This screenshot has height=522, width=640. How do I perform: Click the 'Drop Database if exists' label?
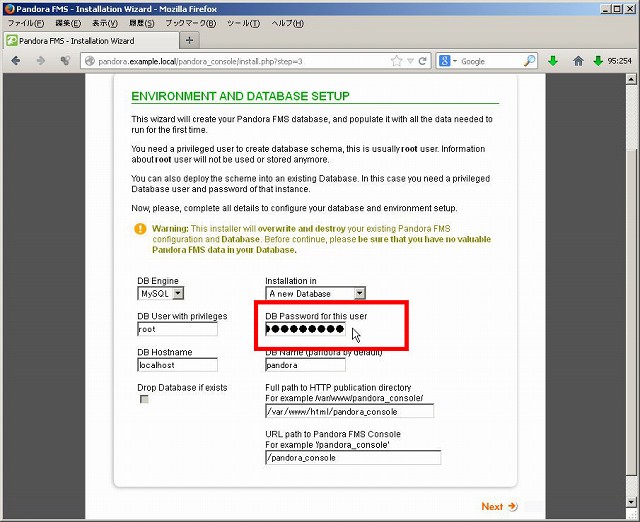point(182,388)
